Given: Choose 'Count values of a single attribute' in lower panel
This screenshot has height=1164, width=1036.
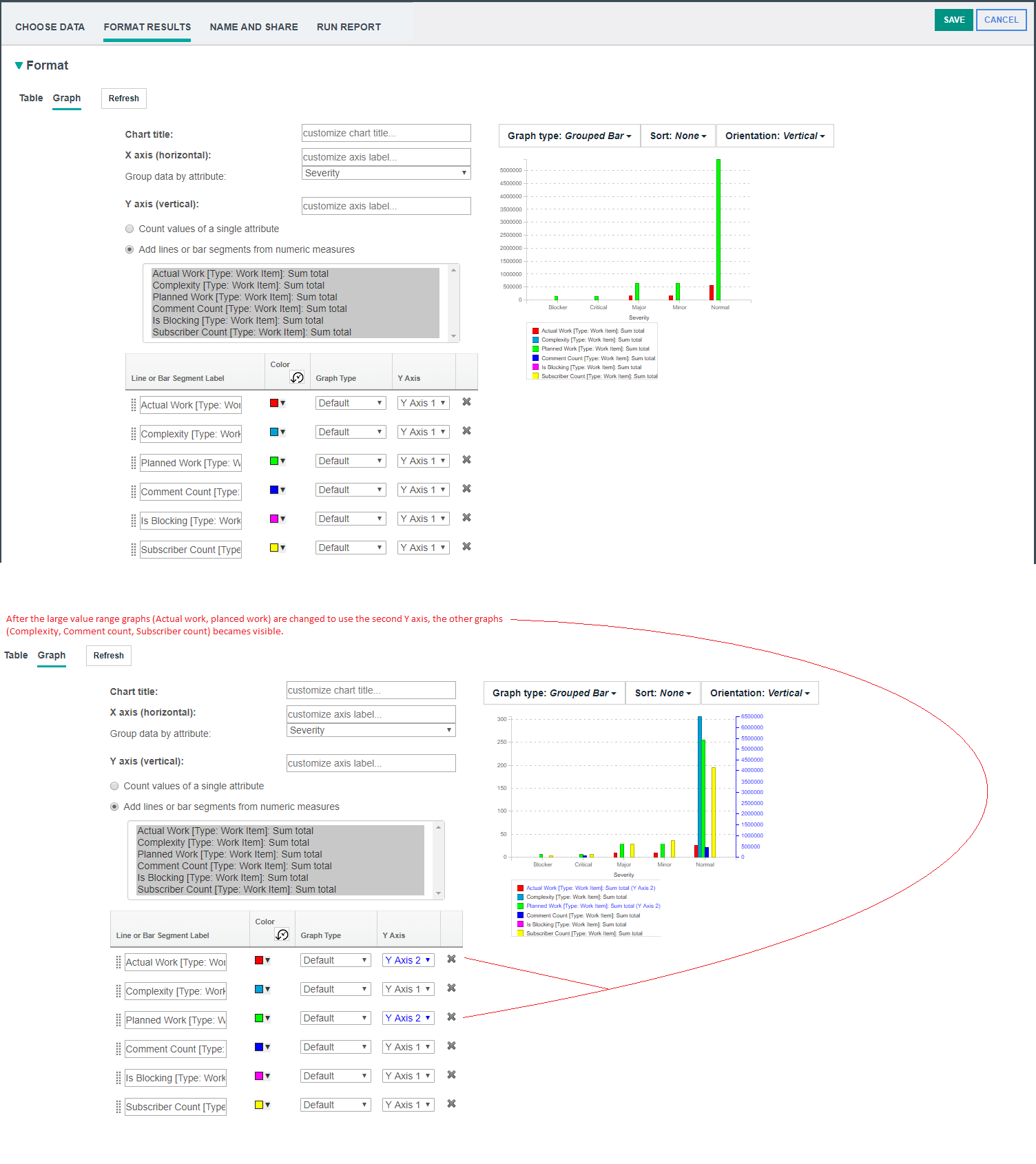Looking at the screenshot, I should click(x=114, y=787).
